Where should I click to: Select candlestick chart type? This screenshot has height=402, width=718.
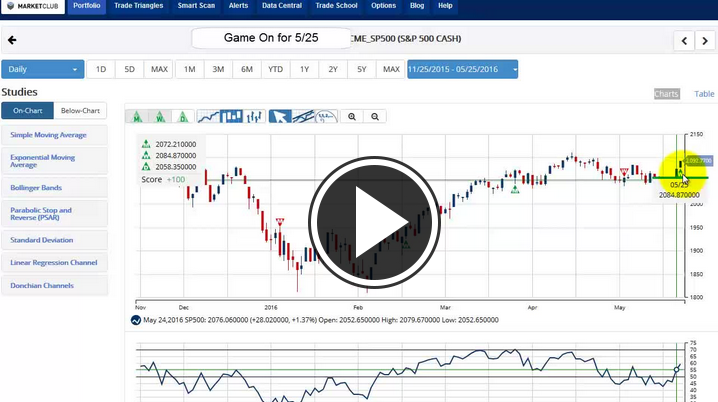click(231, 116)
